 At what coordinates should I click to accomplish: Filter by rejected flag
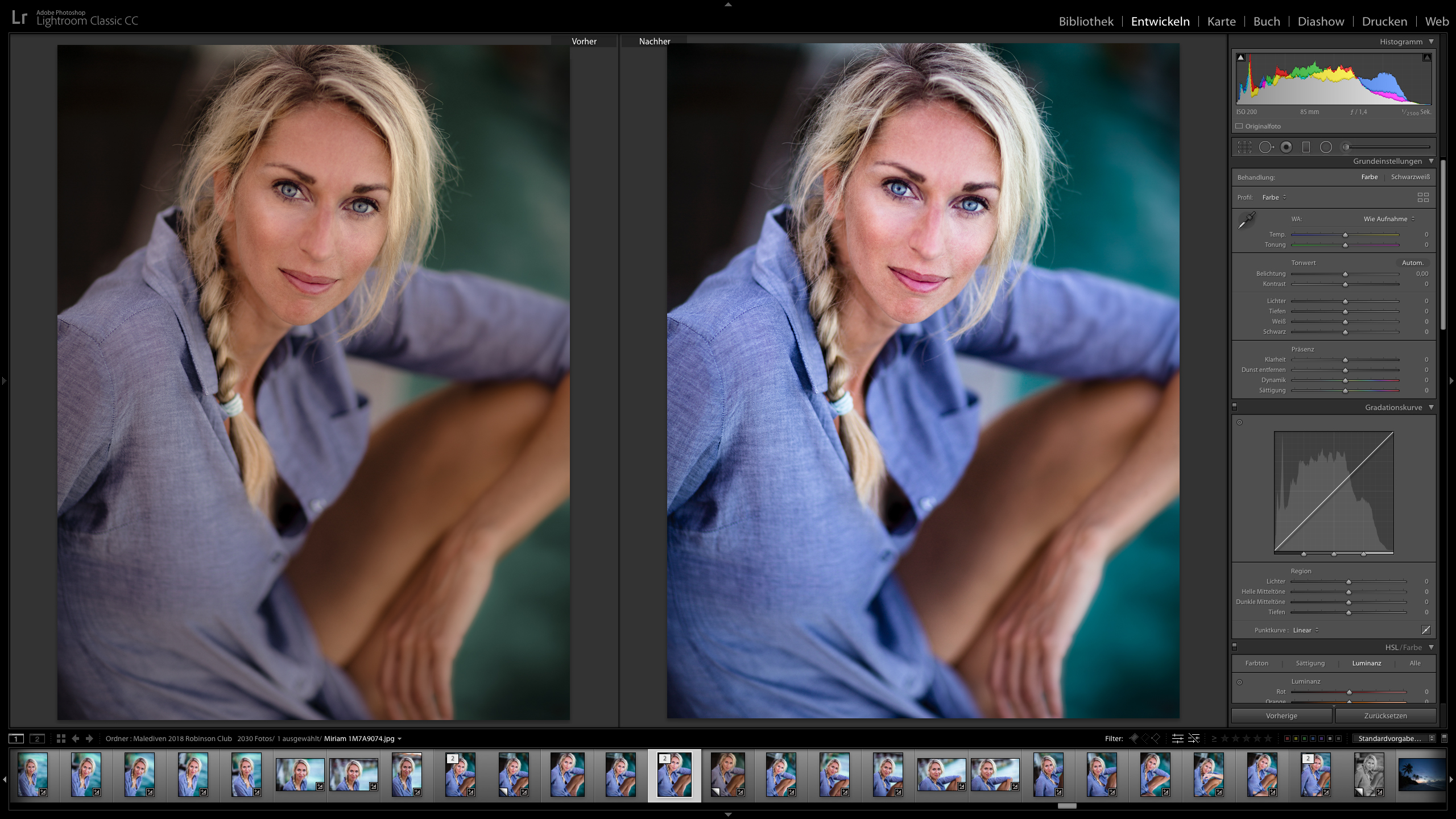click(1155, 738)
